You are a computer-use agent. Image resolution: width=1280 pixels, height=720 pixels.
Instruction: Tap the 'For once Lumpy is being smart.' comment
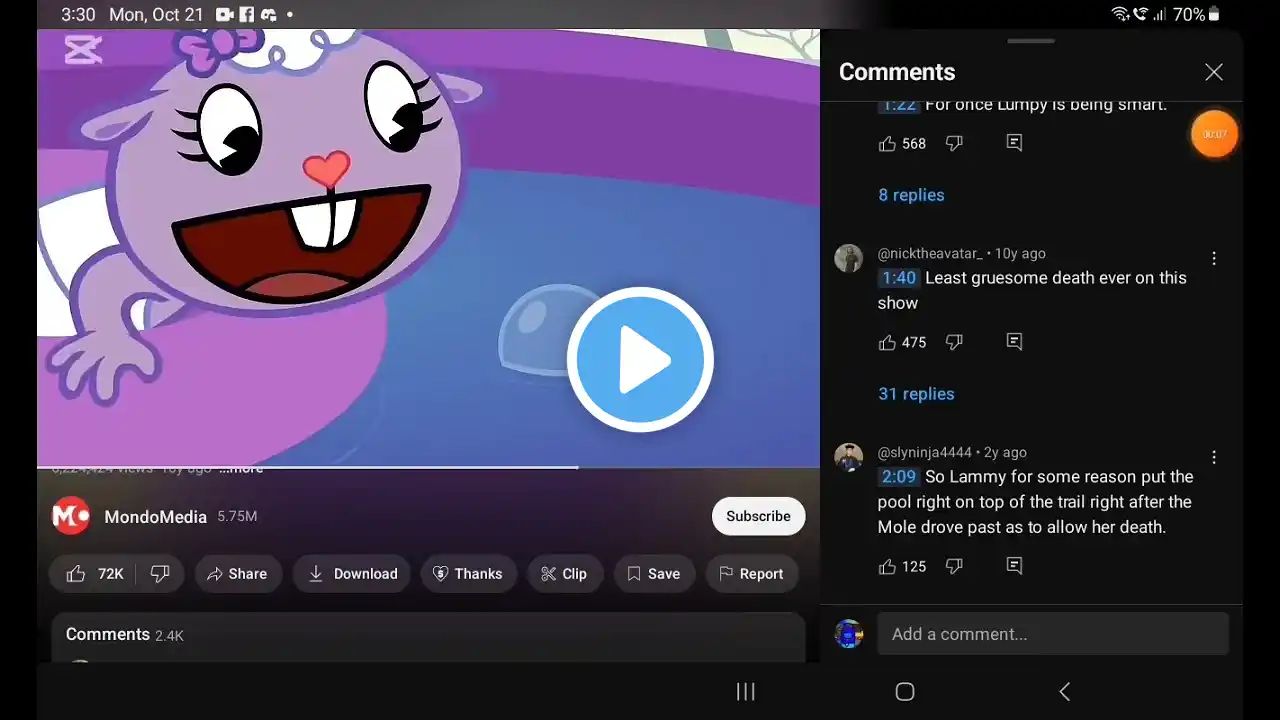(x=1046, y=105)
